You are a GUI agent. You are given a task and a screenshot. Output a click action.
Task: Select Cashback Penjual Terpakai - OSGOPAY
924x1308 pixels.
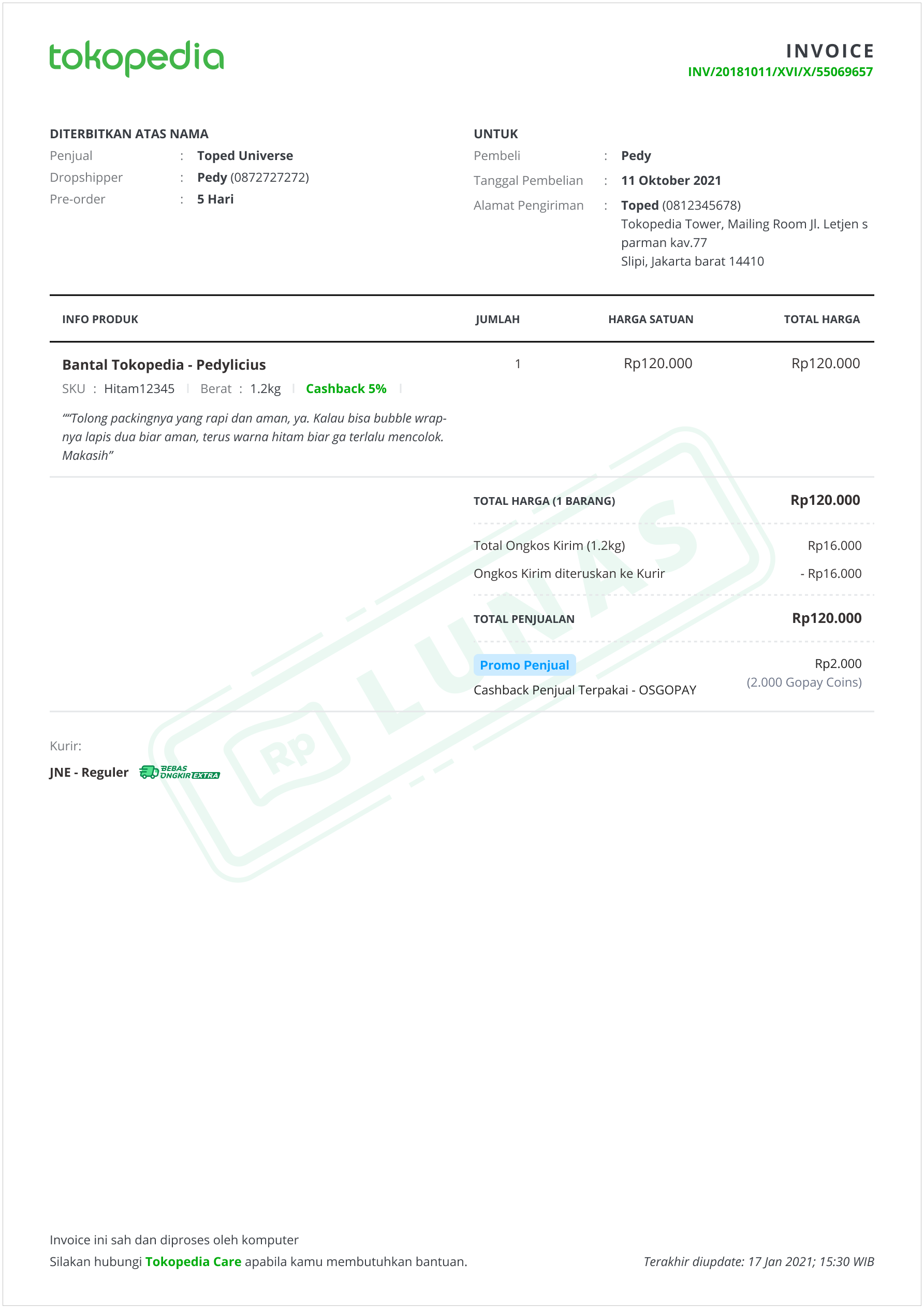tap(585, 690)
